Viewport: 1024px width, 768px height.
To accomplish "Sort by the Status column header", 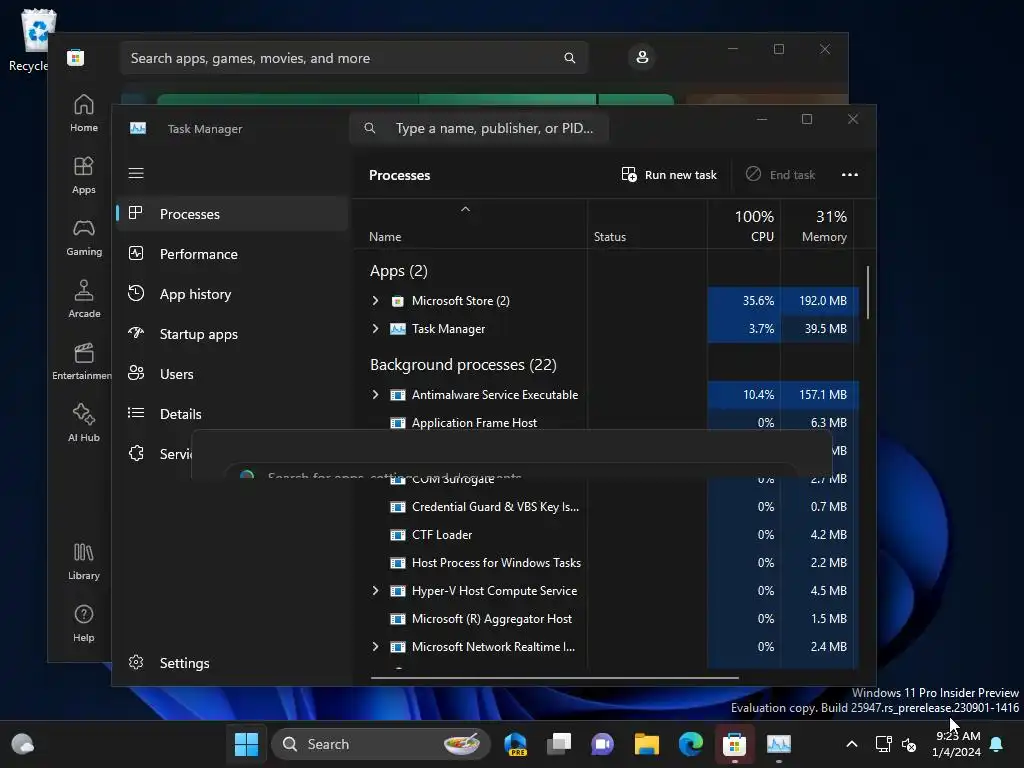I will click(647, 225).
